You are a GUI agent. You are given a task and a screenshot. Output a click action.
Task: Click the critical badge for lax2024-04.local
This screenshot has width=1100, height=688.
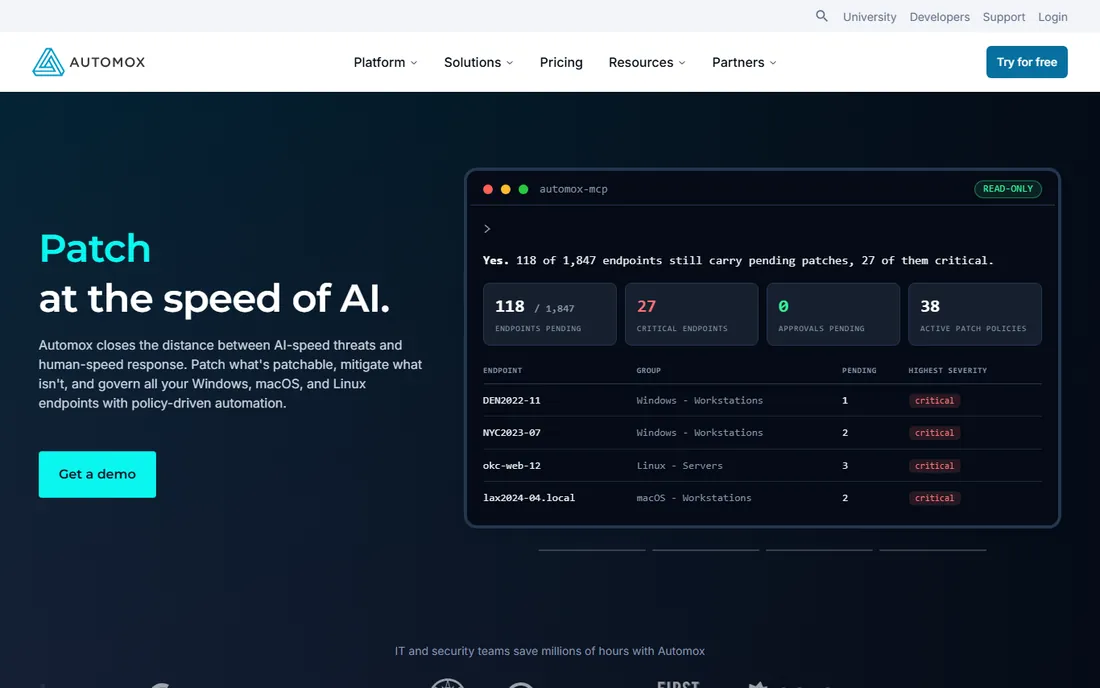coord(934,498)
